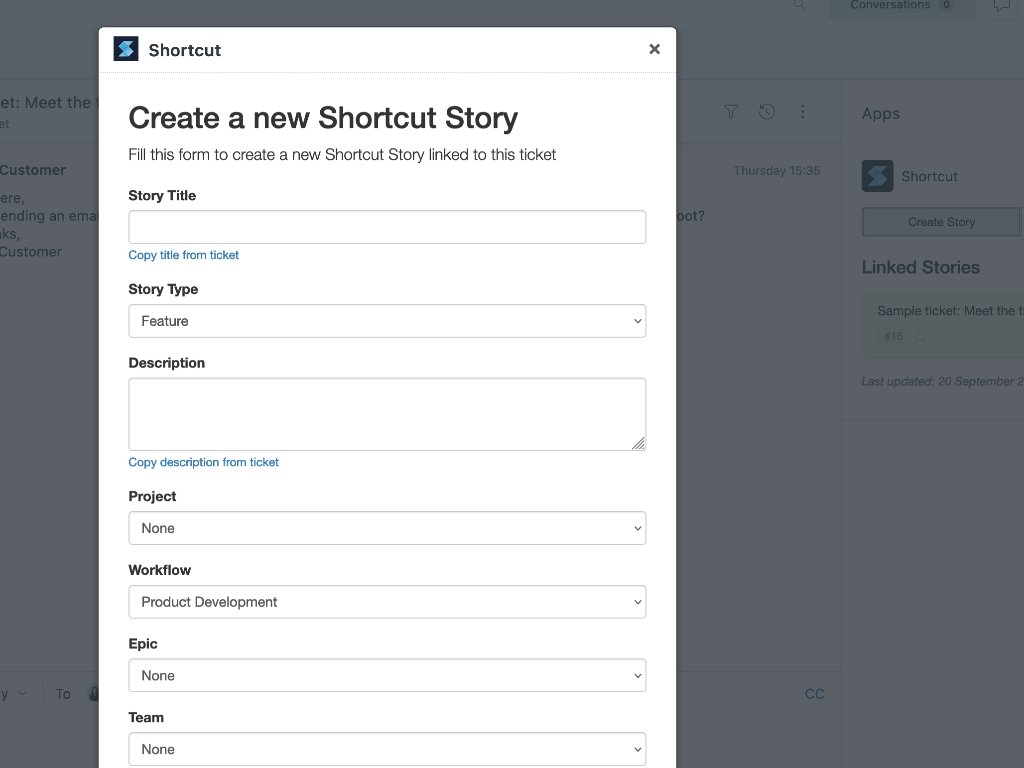Image resolution: width=1024 pixels, height=768 pixels.
Task: Open the Workflow dropdown showing Product Development
Action: (x=387, y=602)
